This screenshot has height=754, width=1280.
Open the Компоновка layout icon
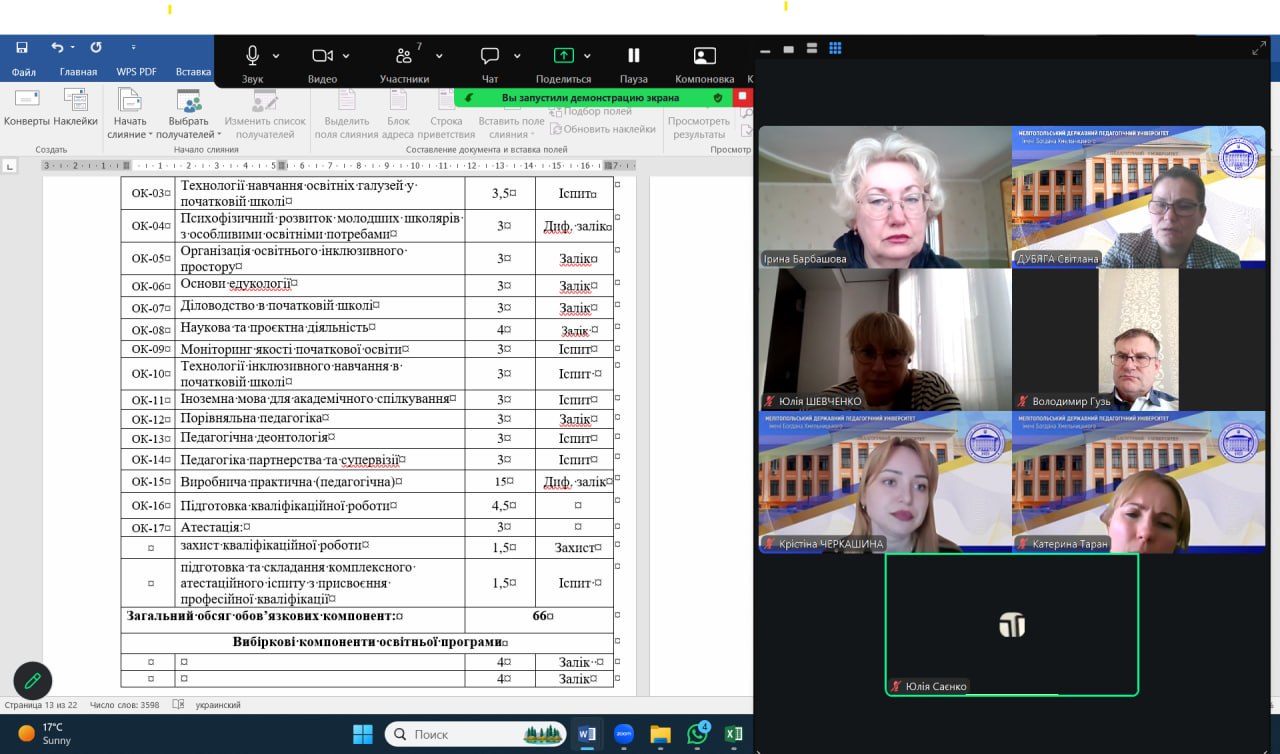point(704,56)
